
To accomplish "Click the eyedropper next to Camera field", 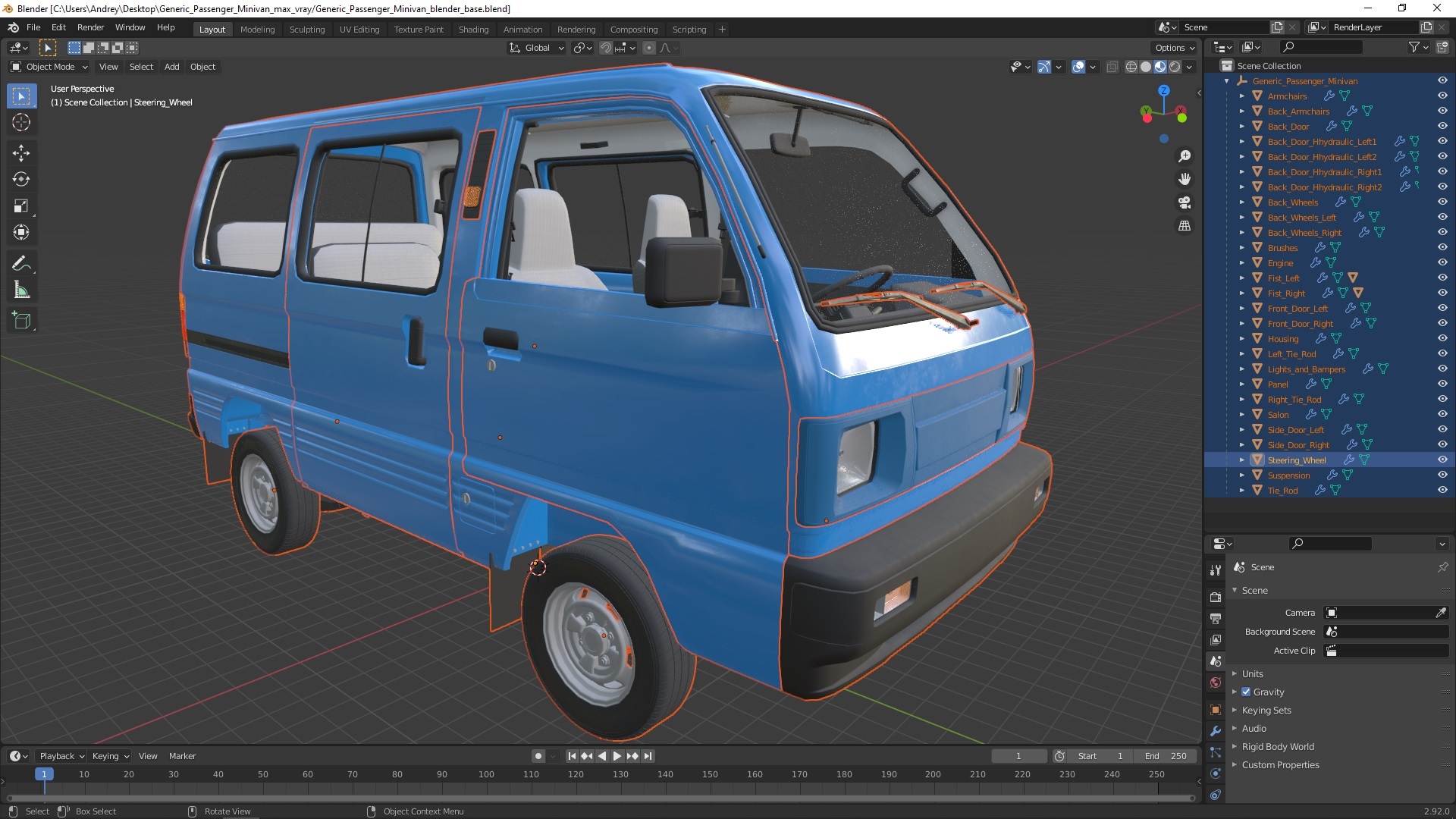I will 1441,613.
